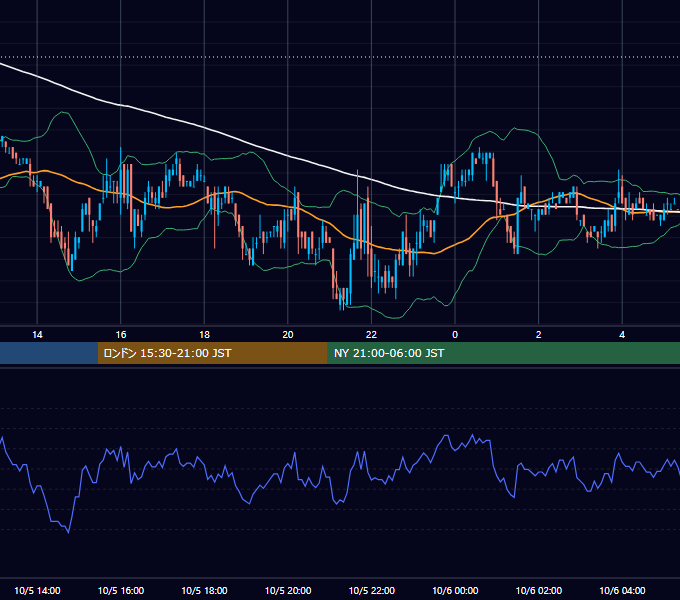Viewport: 680px width, 600px height.
Task: Click the 2 hour axis label
Action: (539, 335)
